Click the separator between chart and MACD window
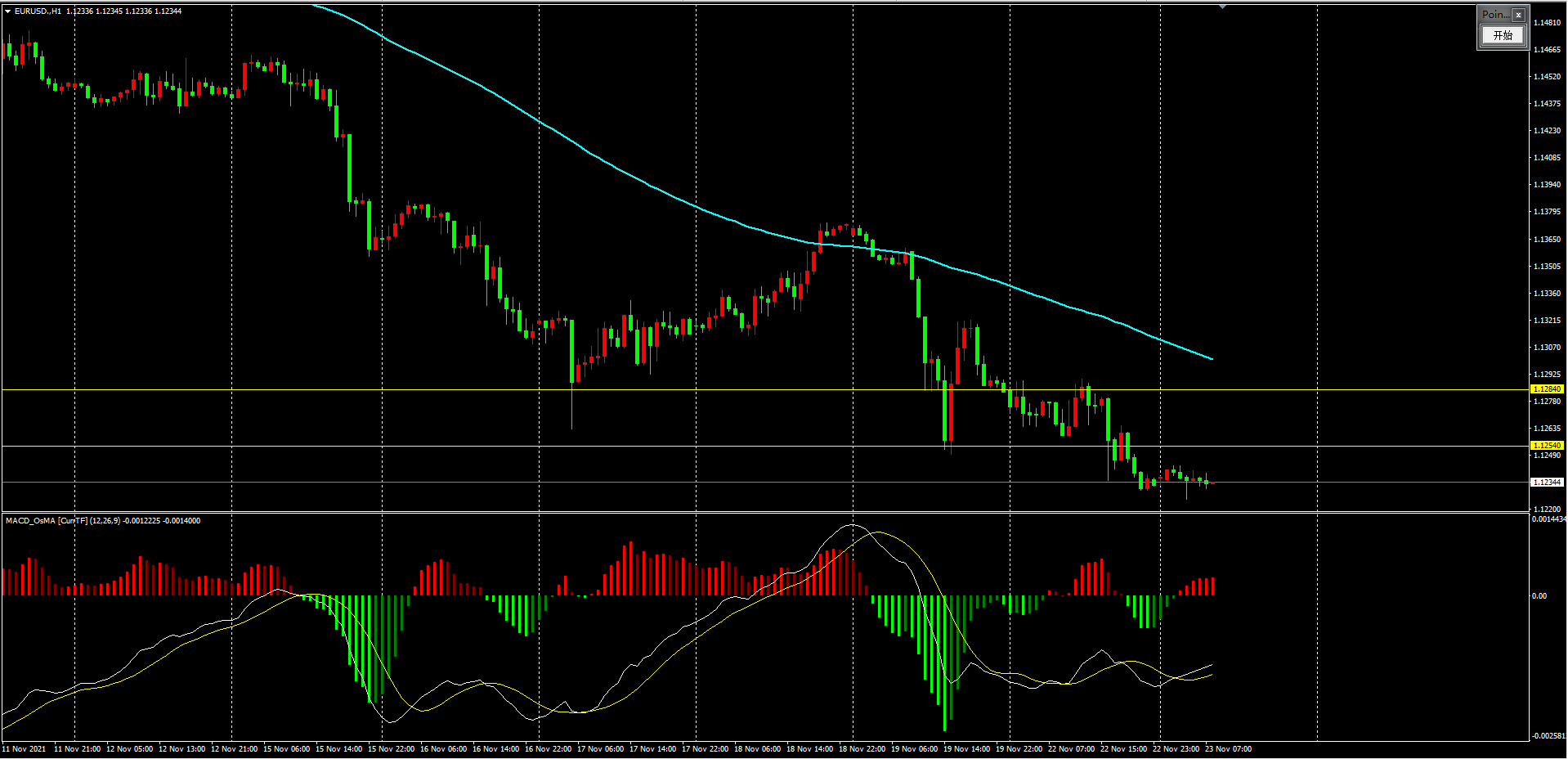The image size is (1568, 759). (x=764, y=512)
